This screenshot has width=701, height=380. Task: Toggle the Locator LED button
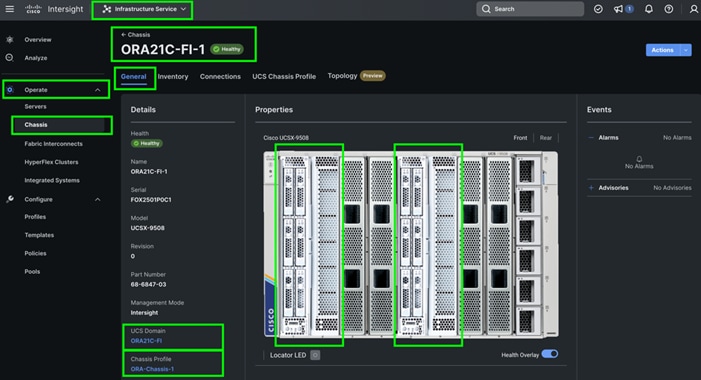point(315,355)
